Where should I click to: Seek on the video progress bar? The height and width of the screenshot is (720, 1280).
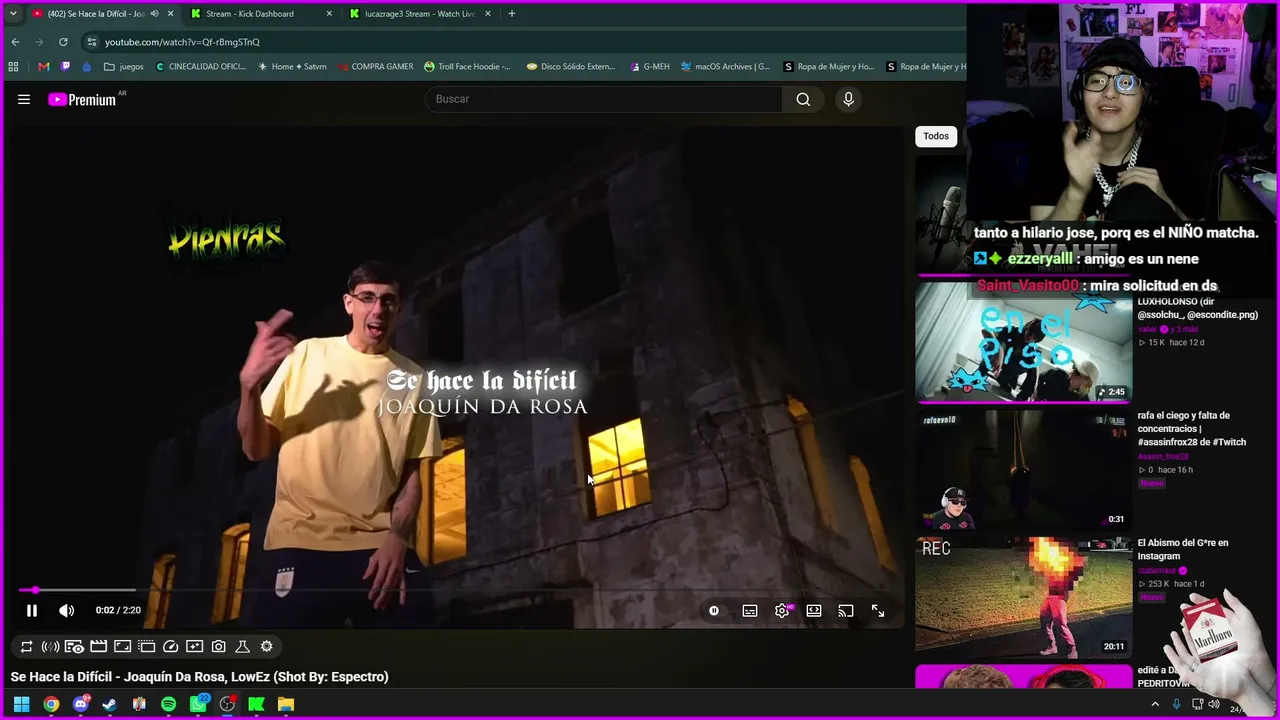pyautogui.click(x=455, y=590)
